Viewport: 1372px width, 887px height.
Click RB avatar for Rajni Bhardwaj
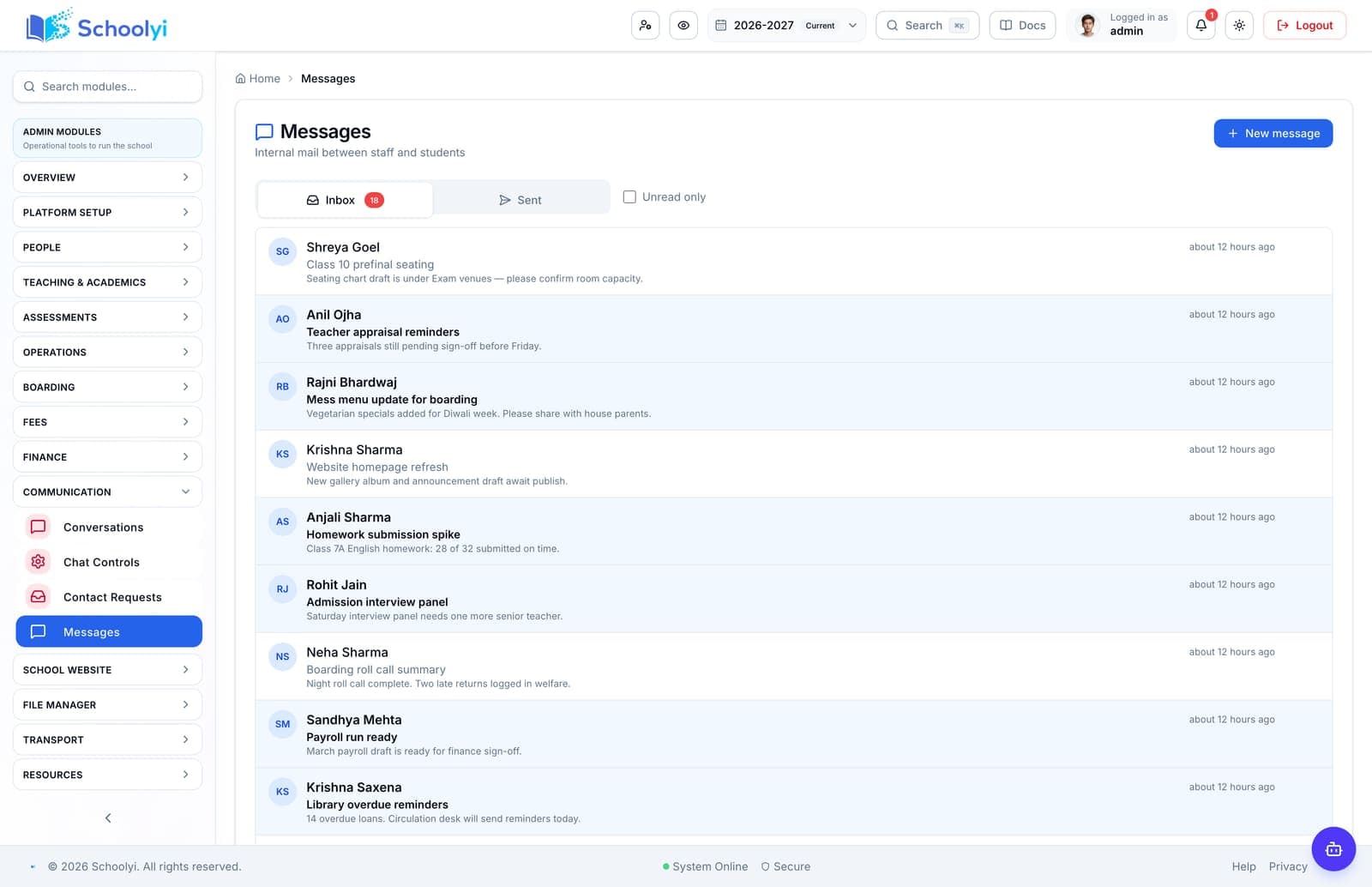point(282,387)
